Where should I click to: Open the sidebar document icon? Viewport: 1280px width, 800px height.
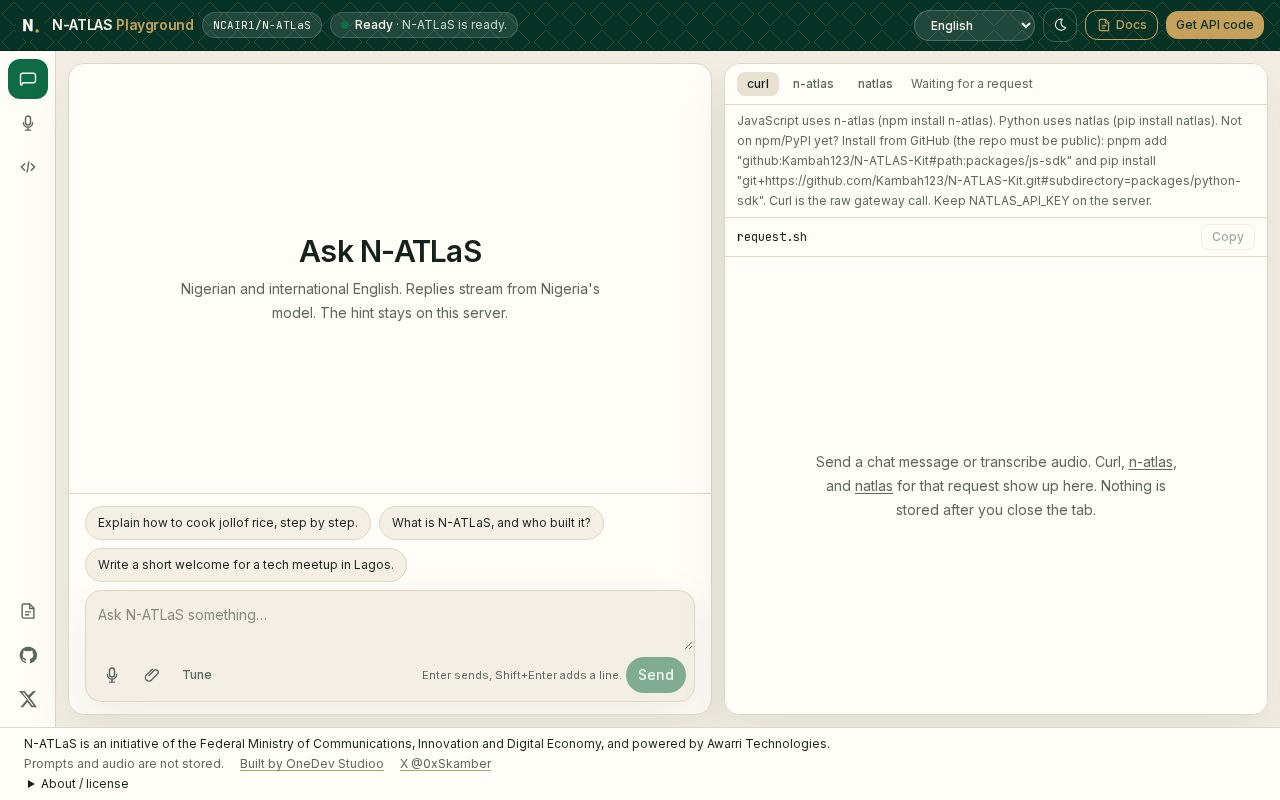tap(28, 611)
